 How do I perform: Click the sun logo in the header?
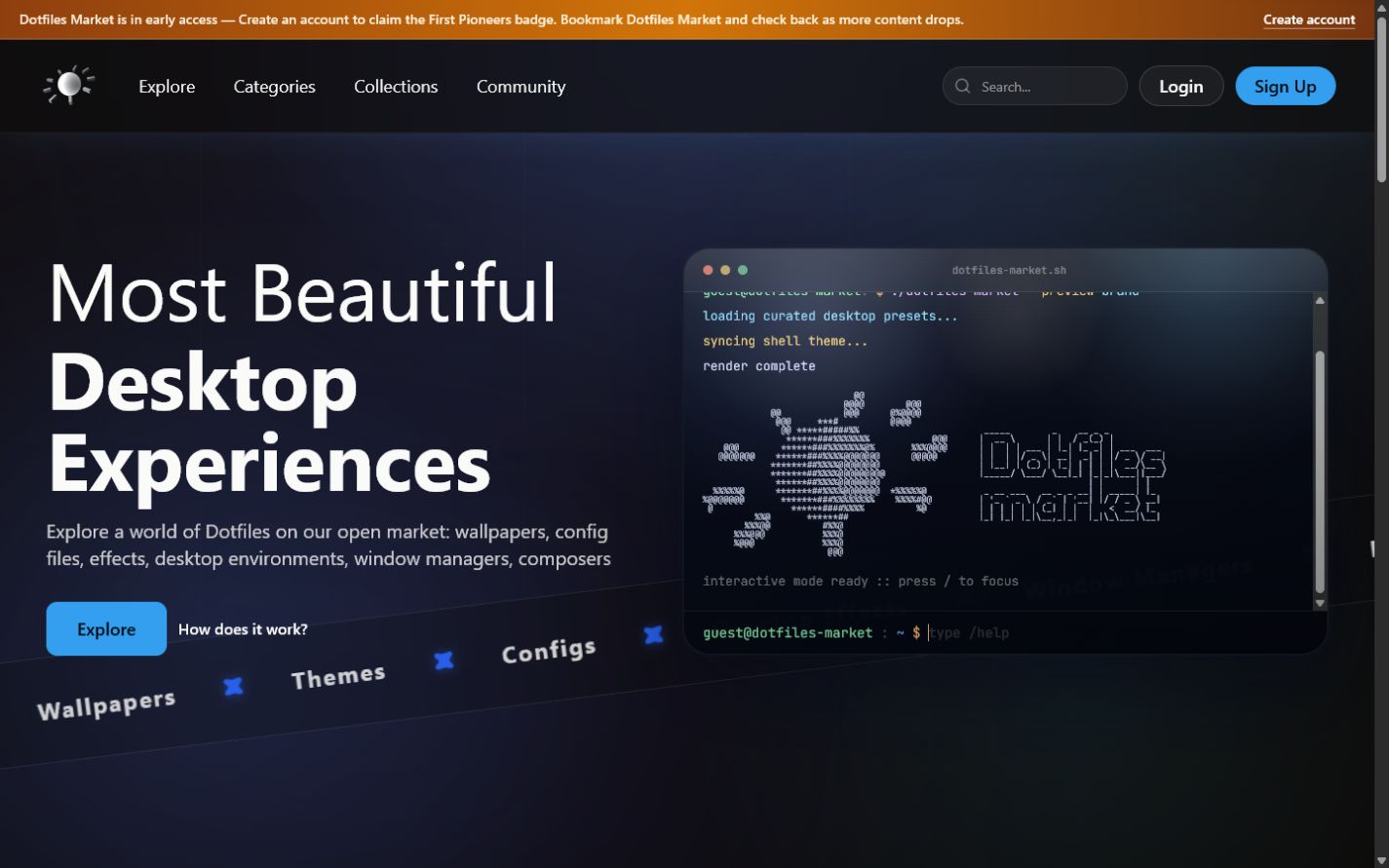click(69, 86)
